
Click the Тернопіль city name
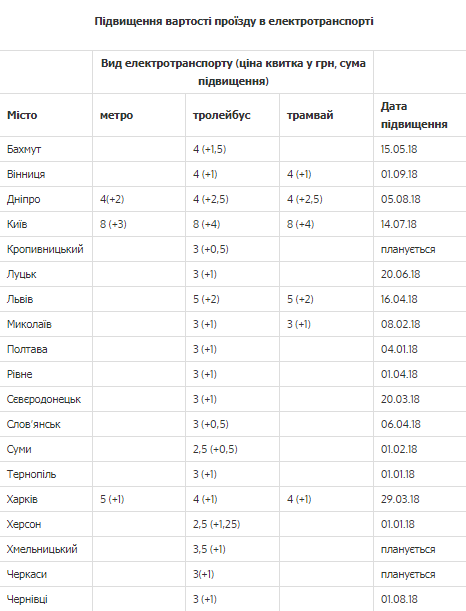pos(32,474)
